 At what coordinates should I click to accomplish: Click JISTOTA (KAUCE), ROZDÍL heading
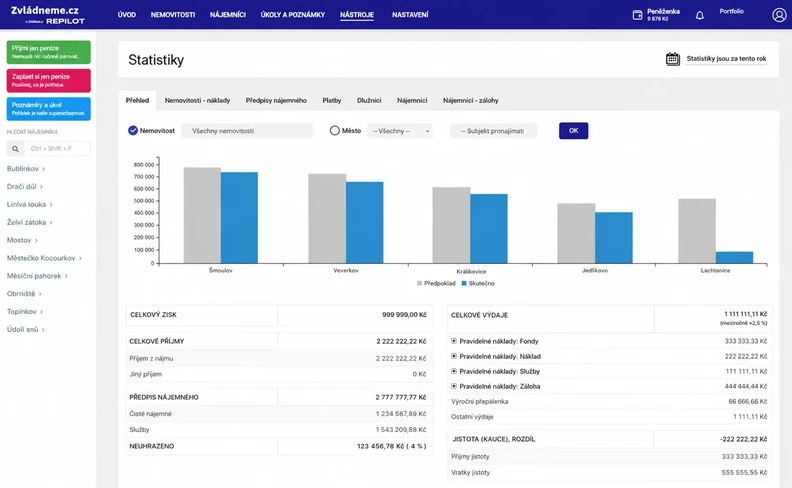point(493,440)
